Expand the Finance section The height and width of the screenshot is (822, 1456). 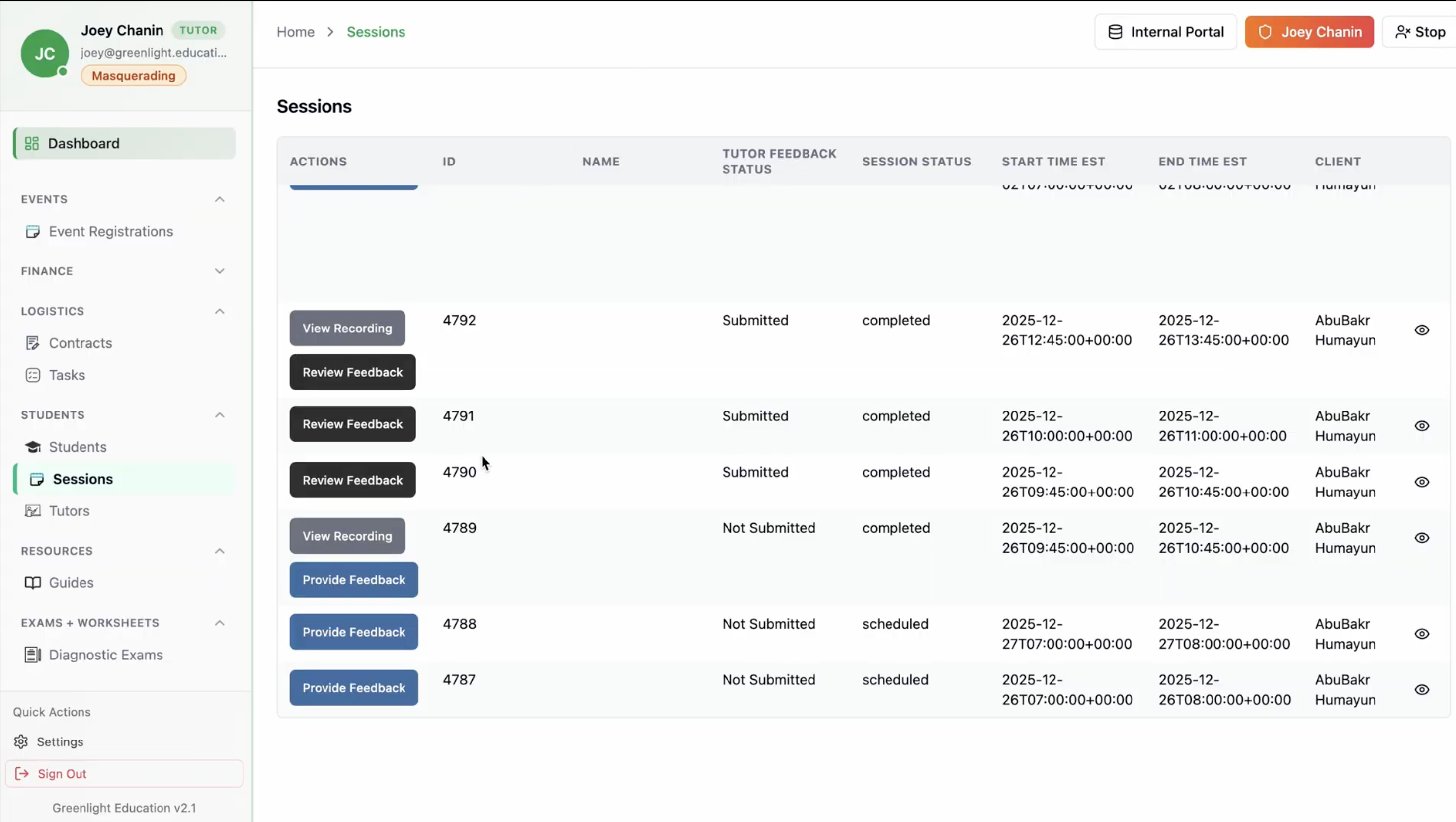219,271
